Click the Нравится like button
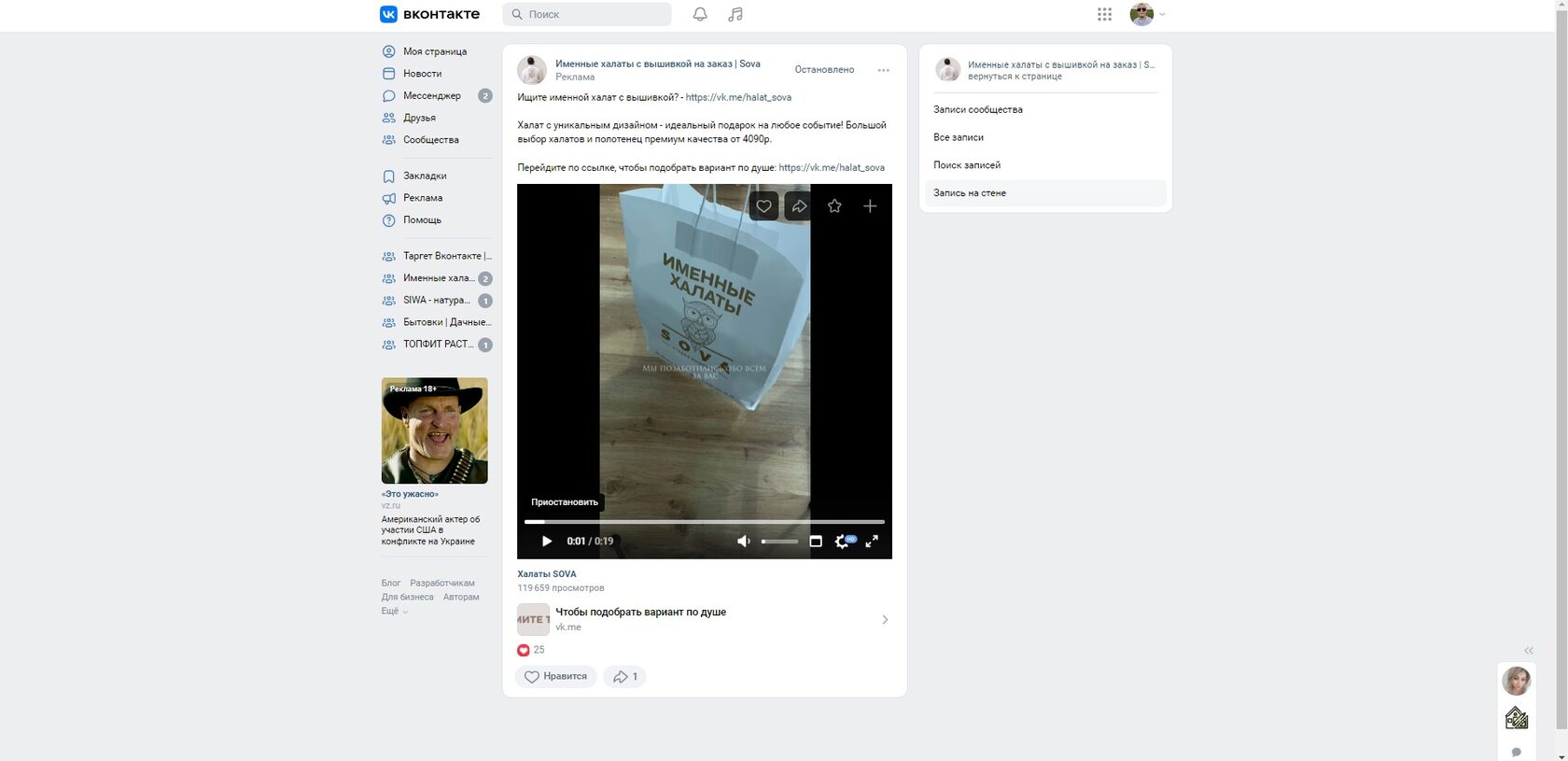The width and height of the screenshot is (1568, 761). [555, 677]
